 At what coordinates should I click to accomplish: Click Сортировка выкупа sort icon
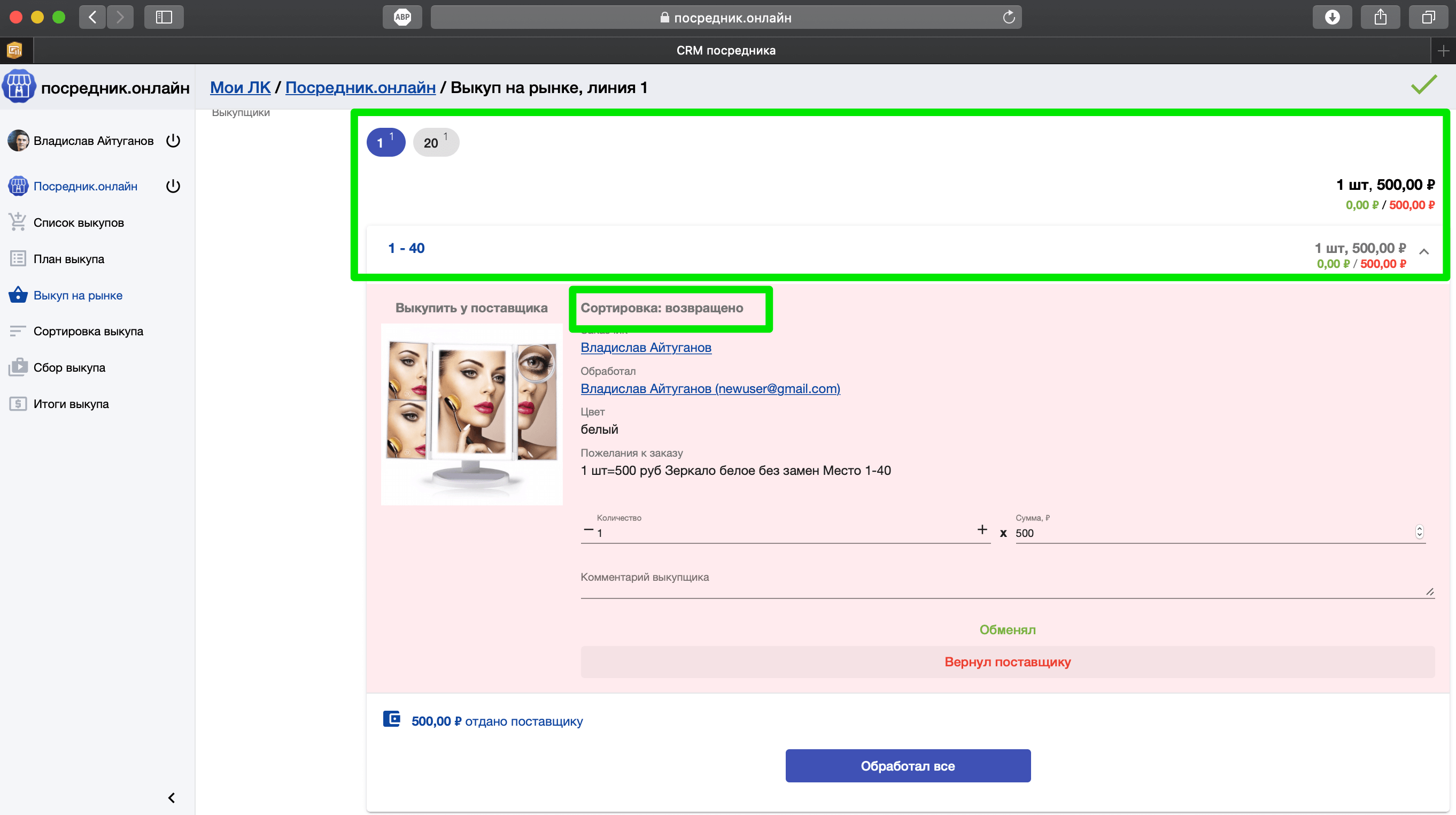[18, 331]
